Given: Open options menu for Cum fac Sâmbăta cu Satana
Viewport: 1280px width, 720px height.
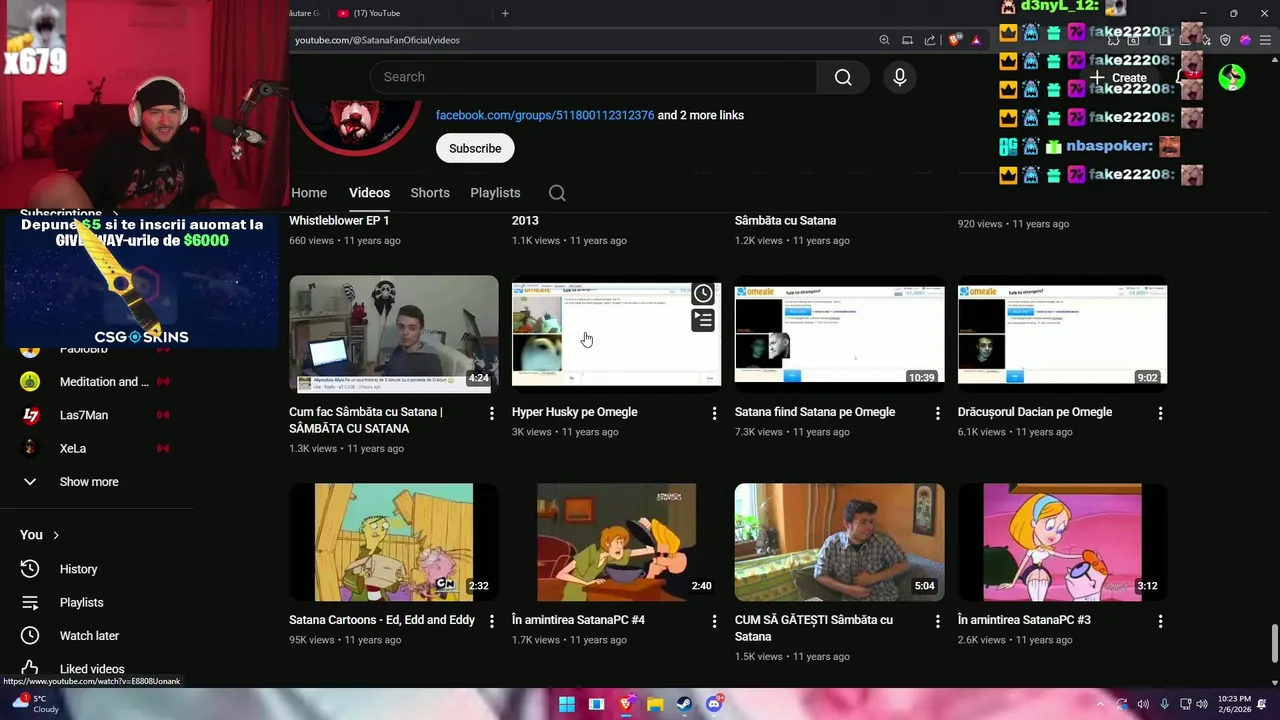Looking at the screenshot, I should pos(491,413).
